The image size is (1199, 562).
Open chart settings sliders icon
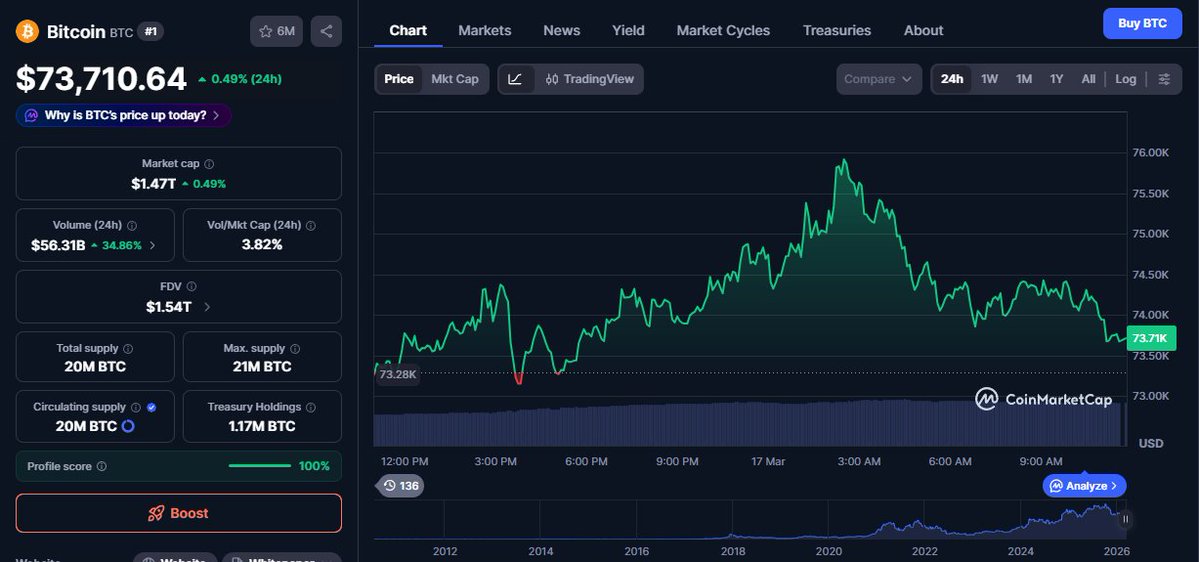point(1165,80)
